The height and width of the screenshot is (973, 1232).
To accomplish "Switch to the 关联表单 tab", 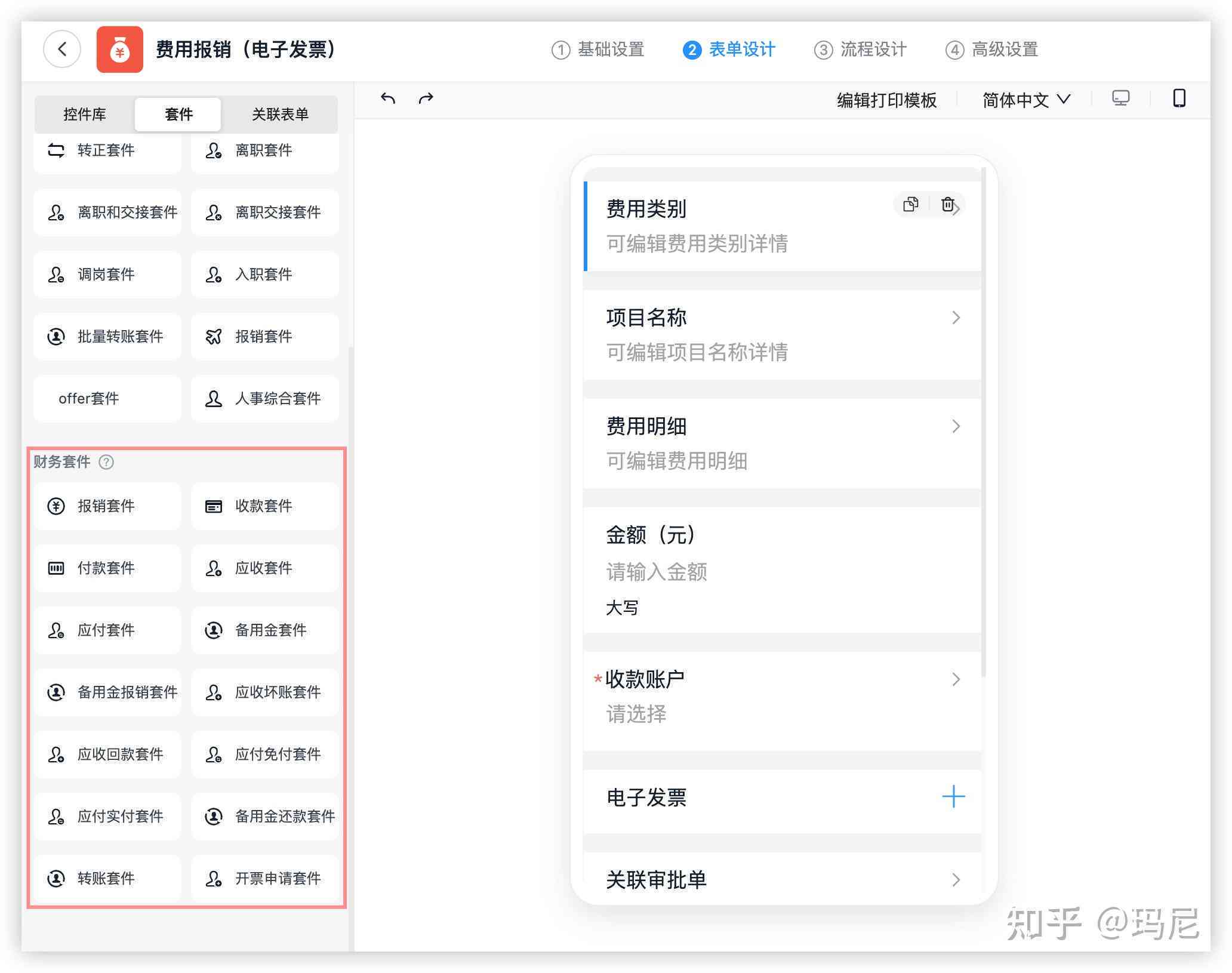I will [x=280, y=114].
